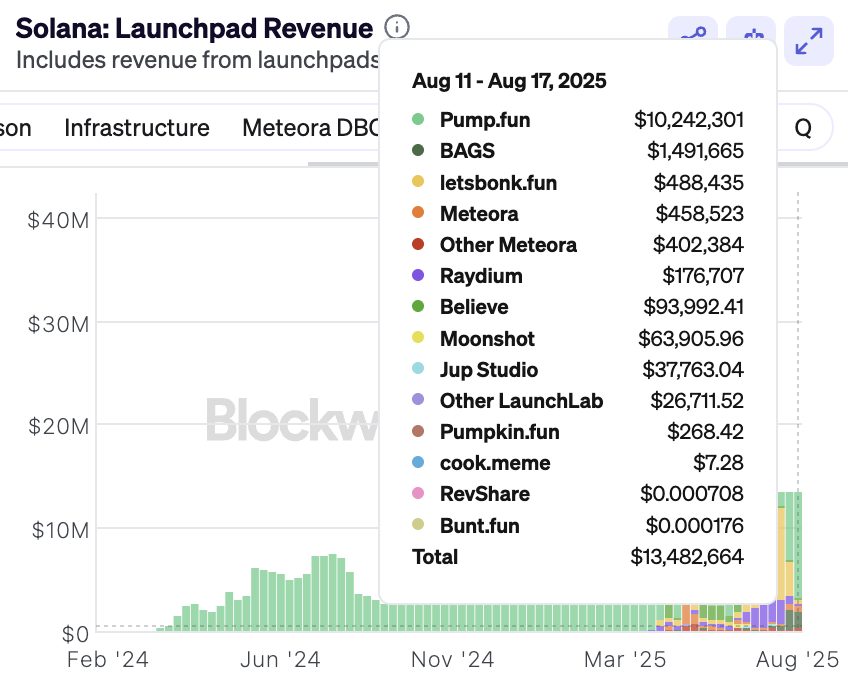The image size is (848, 682).
Task: Click the '$7.28' value
Action: pyautogui.click(x=719, y=463)
